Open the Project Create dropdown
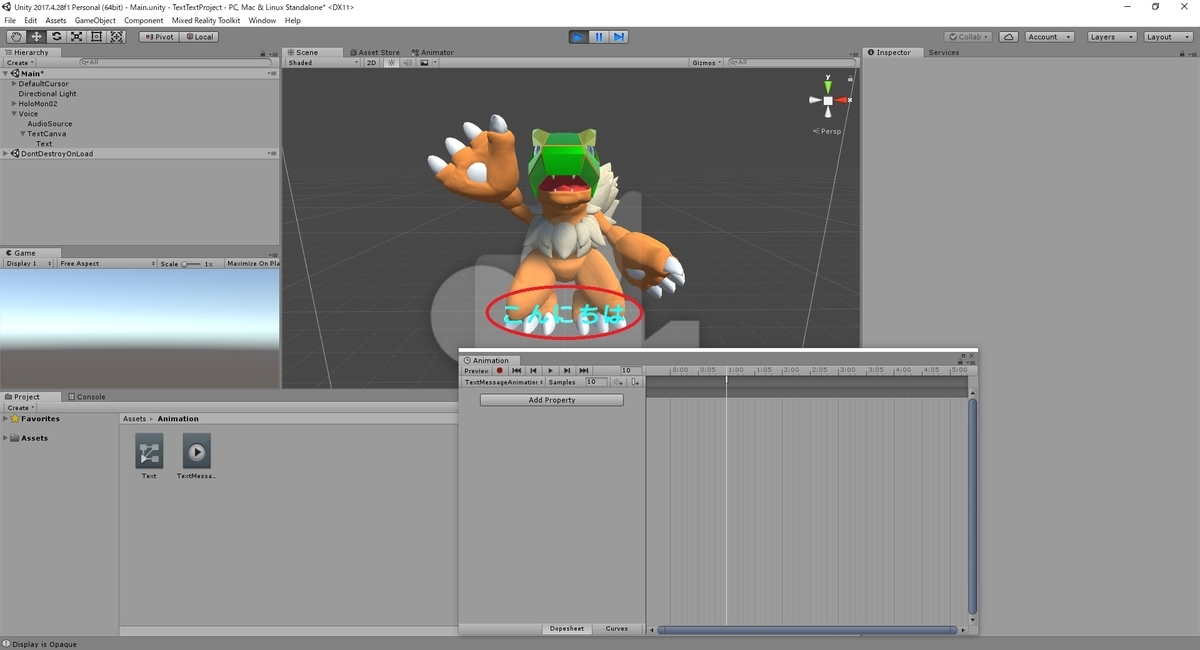The height and width of the screenshot is (650, 1200). [x=20, y=408]
